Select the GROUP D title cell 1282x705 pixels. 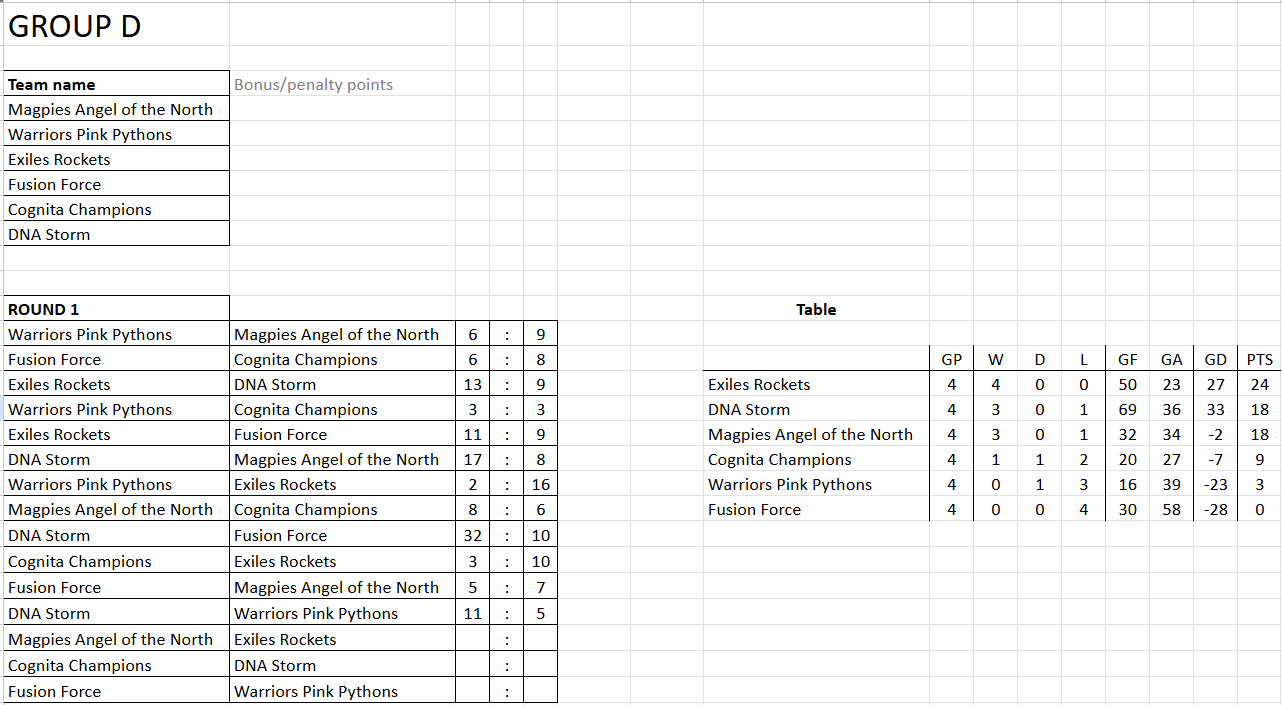[75, 27]
